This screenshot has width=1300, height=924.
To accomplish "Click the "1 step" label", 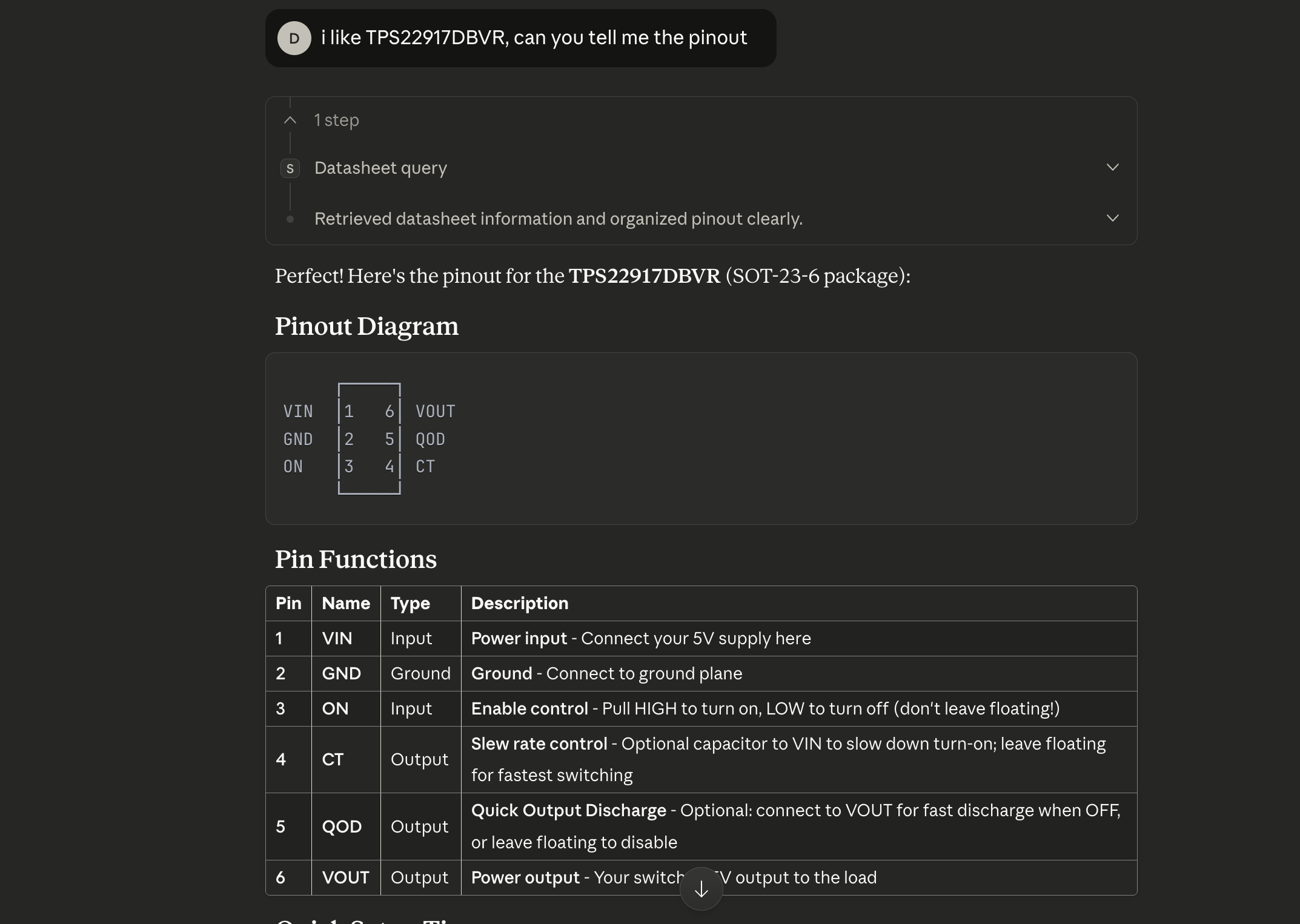I will [336, 120].
